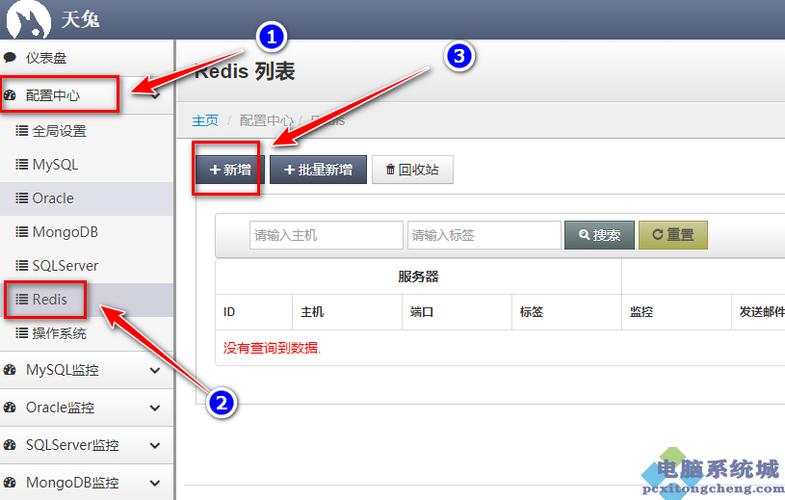Image resolution: width=785 pixels, height=500 pixels.
Task: Click list icon next to MongoDB
Action: click(22, 232)
